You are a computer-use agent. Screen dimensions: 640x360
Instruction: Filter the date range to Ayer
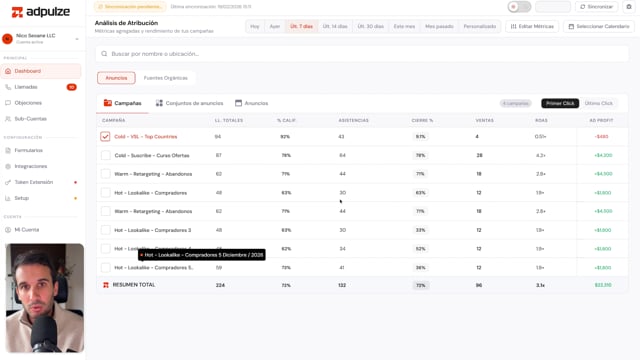point(275,26)
